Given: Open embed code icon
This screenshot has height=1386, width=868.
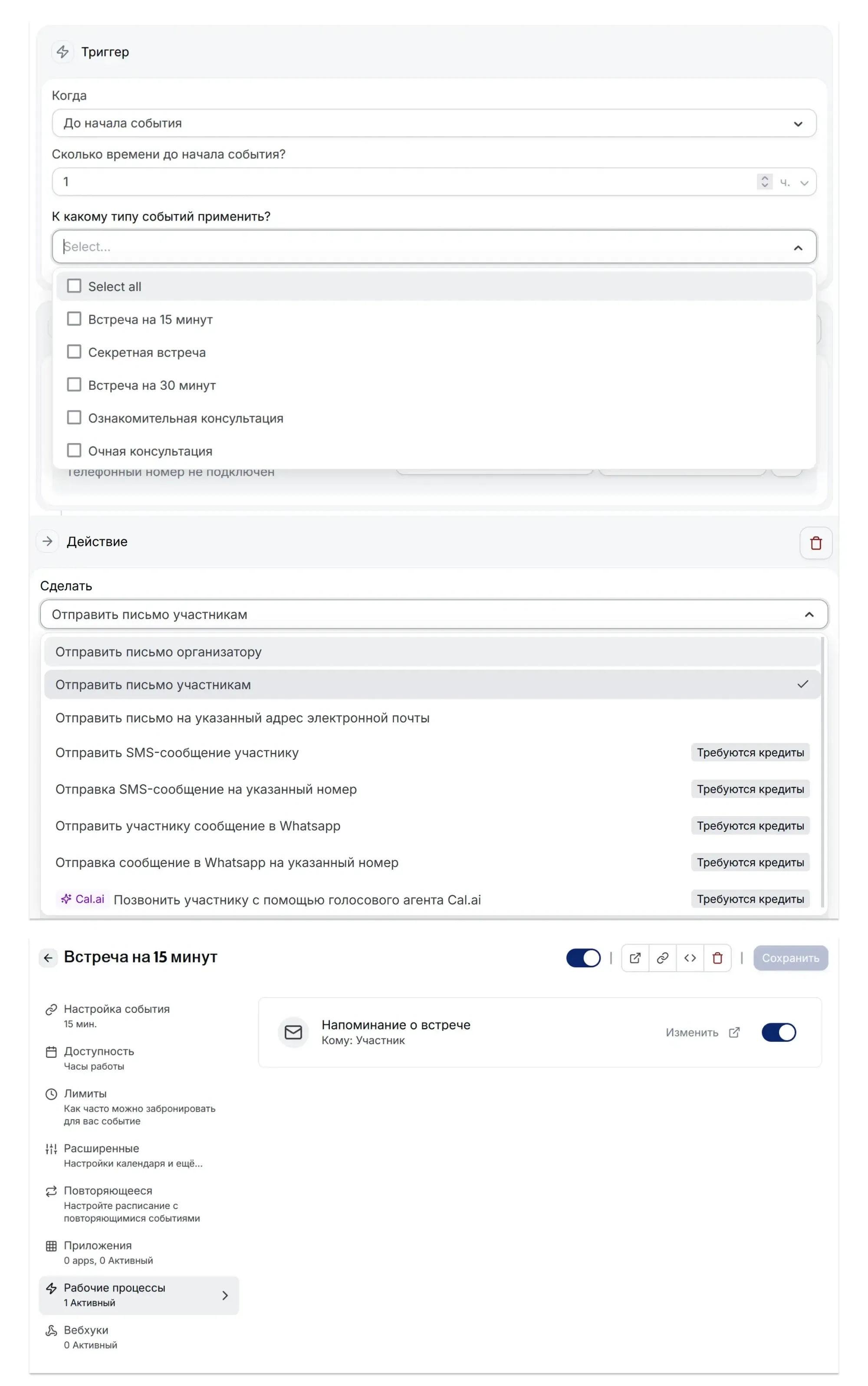Looking at the screenshot, I should 690,958.
